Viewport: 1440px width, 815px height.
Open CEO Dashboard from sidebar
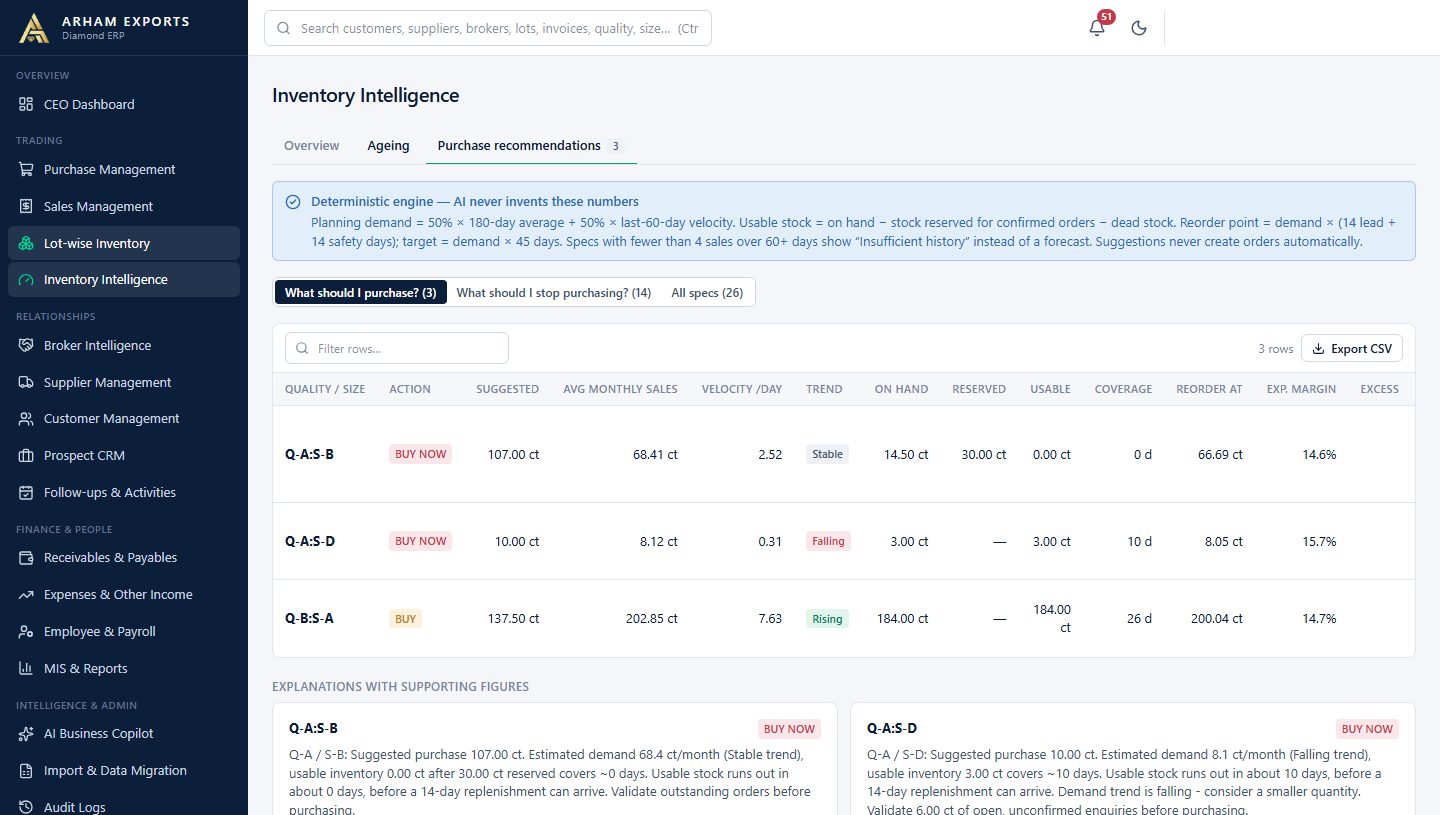[x=124, y=104]
